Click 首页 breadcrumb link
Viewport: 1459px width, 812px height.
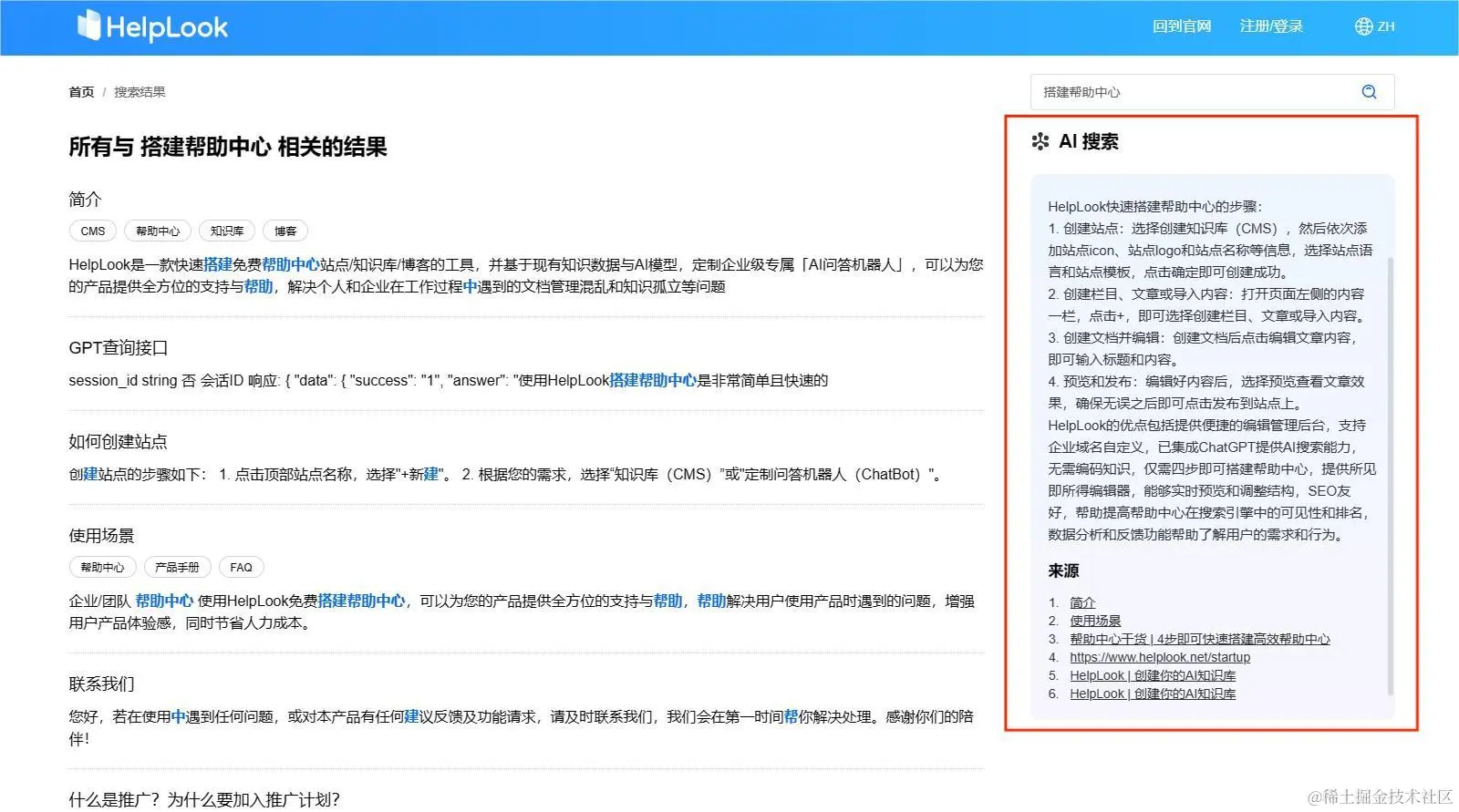81,92
